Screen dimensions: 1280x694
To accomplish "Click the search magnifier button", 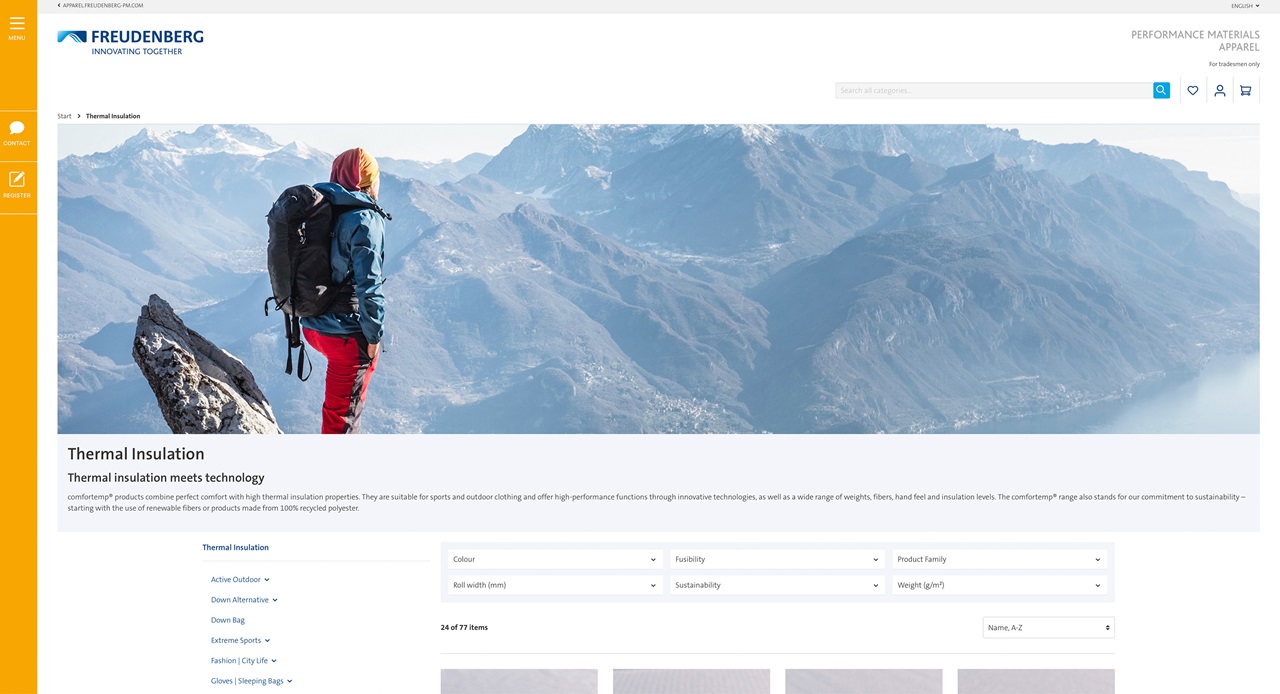I will (x=1160, y=90).
